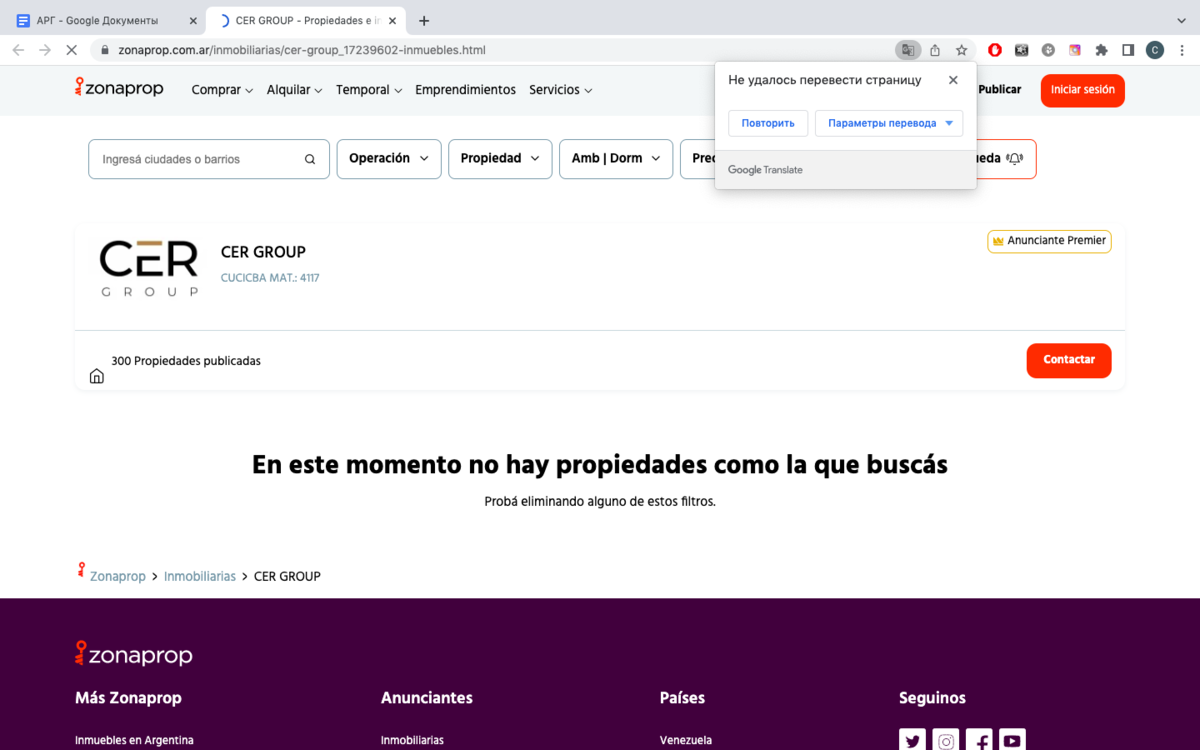
Task: Open the Параметры перевода dropdown
Action: coord(889,123)
